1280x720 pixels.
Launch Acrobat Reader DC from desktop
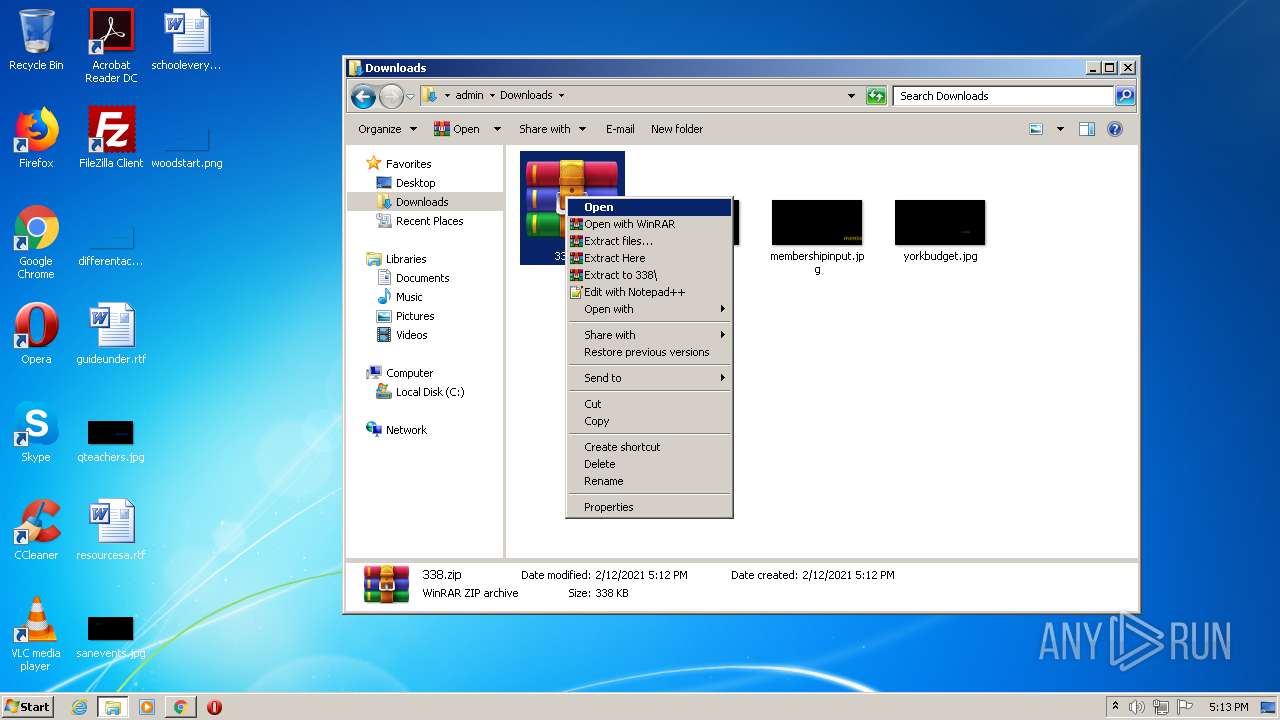coord(111,46)
